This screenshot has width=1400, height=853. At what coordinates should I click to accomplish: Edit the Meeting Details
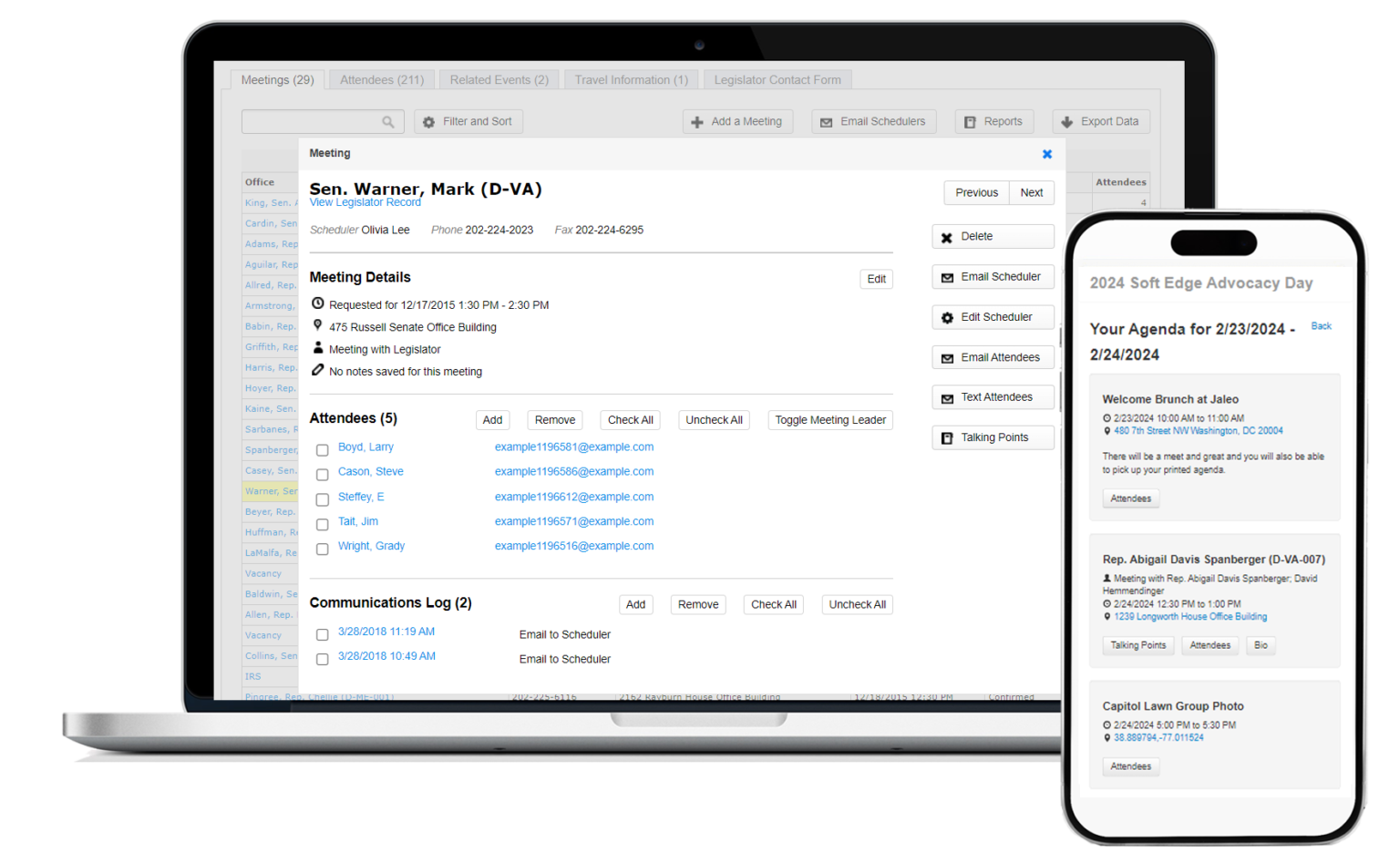tap(877, 280)
